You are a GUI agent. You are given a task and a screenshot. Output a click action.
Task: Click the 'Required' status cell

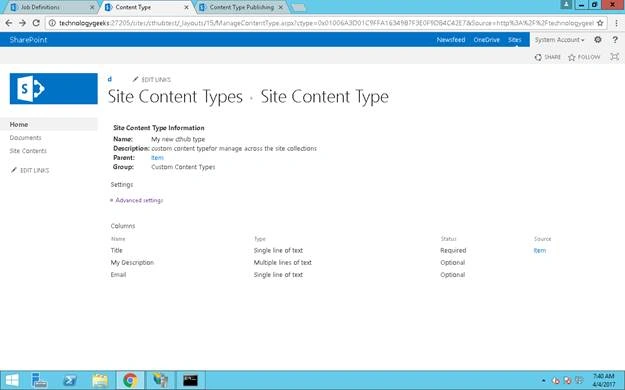(453, 250)
